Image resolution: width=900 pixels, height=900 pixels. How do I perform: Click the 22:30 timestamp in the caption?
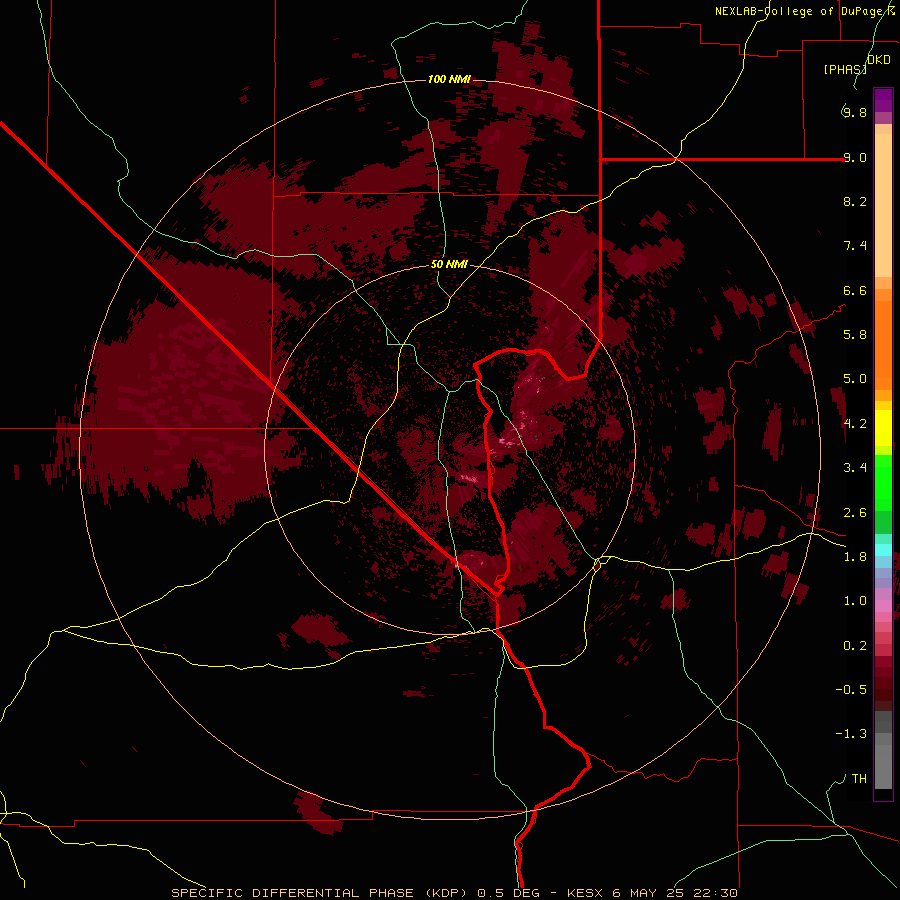pos(714,893)
